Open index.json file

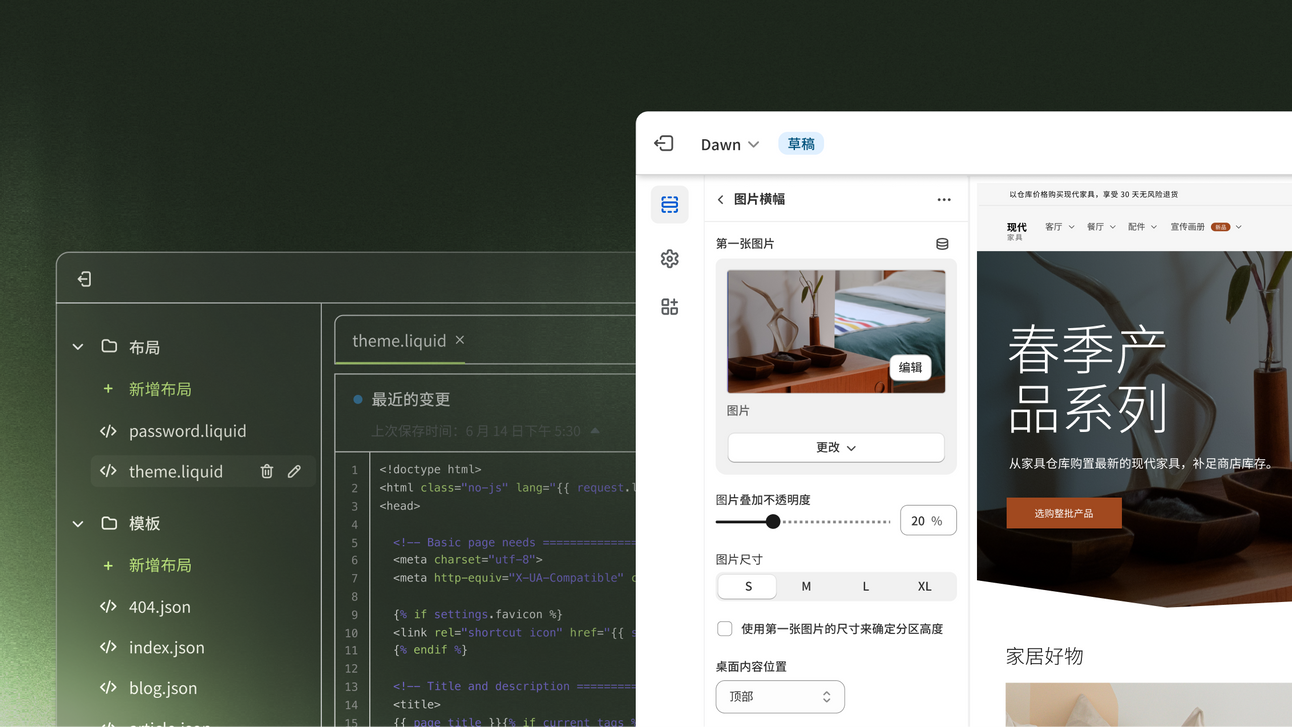(167, 648)
